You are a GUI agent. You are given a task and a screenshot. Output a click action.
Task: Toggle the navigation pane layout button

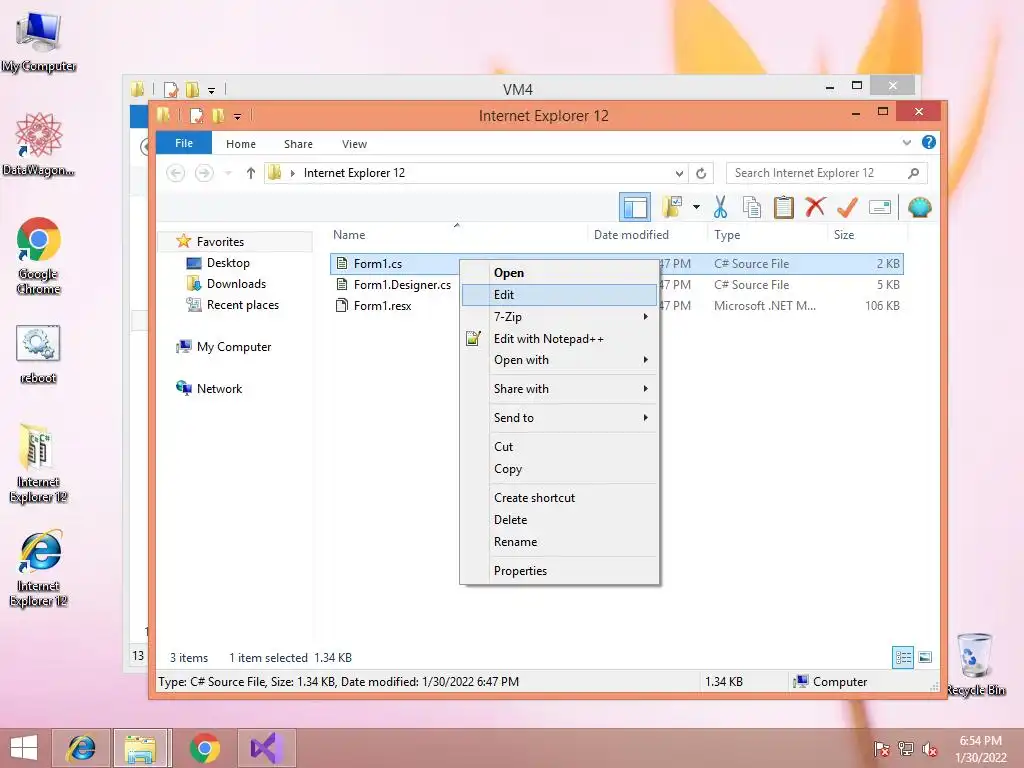click(x=635, y=208)
